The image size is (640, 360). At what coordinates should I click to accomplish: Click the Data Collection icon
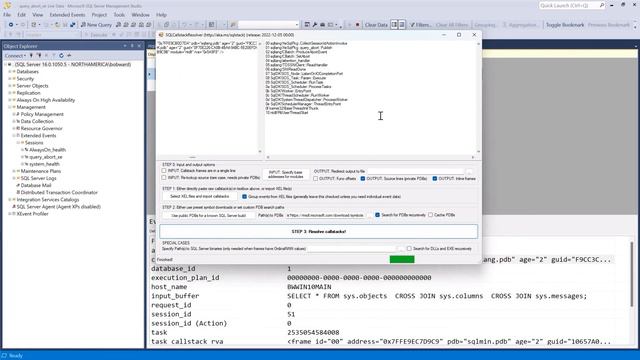[18, 122]
